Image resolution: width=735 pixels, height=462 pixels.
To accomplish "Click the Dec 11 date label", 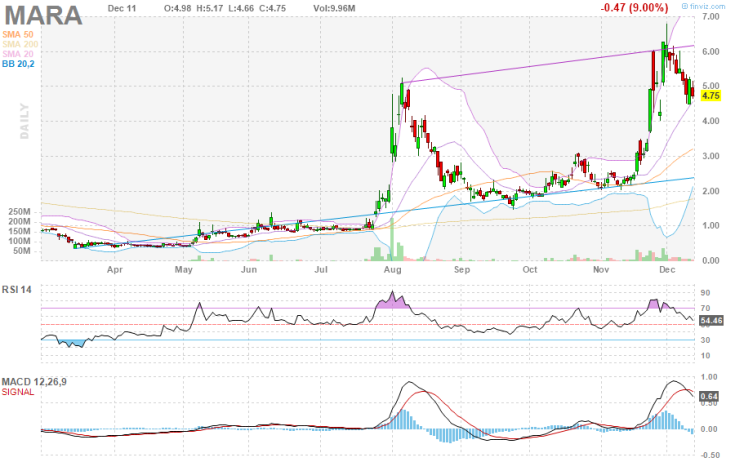I will click(x=122, y=8).
